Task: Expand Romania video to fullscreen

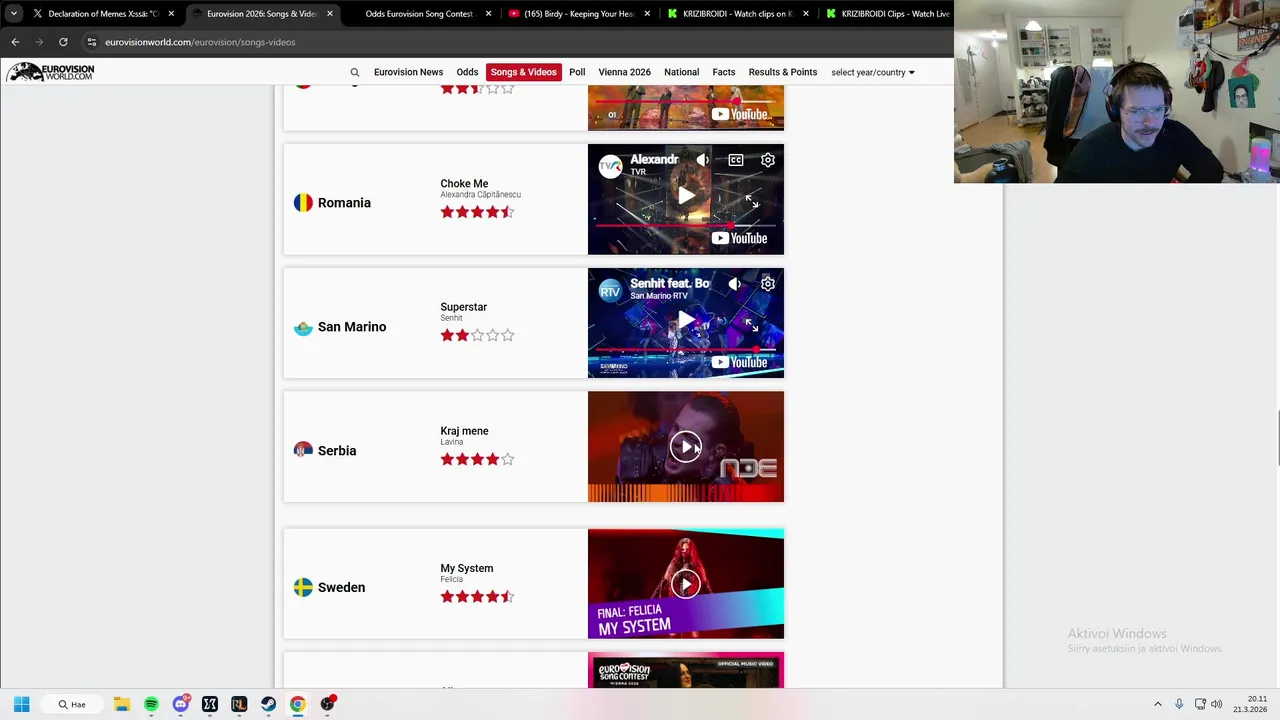Action: [752, 202]
